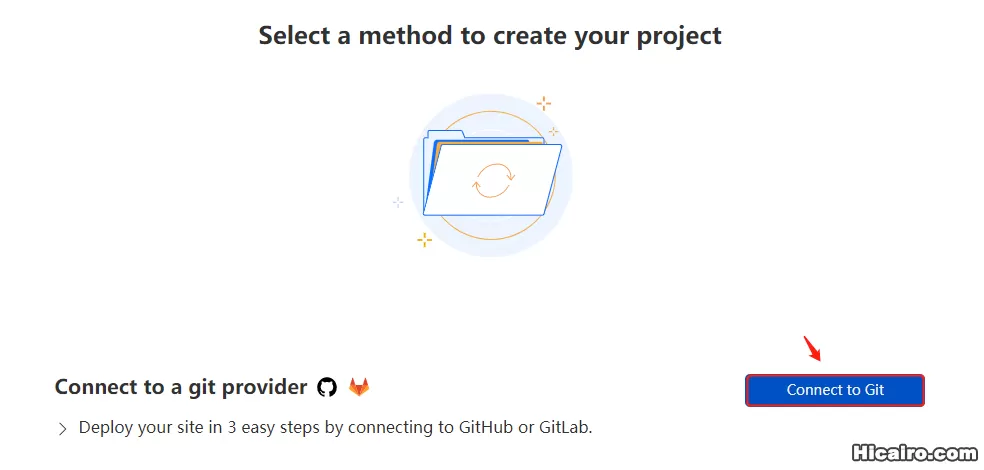Click the "Select a method to create your project" title
This screenshot has width=984, height=470.
point(490,36)
